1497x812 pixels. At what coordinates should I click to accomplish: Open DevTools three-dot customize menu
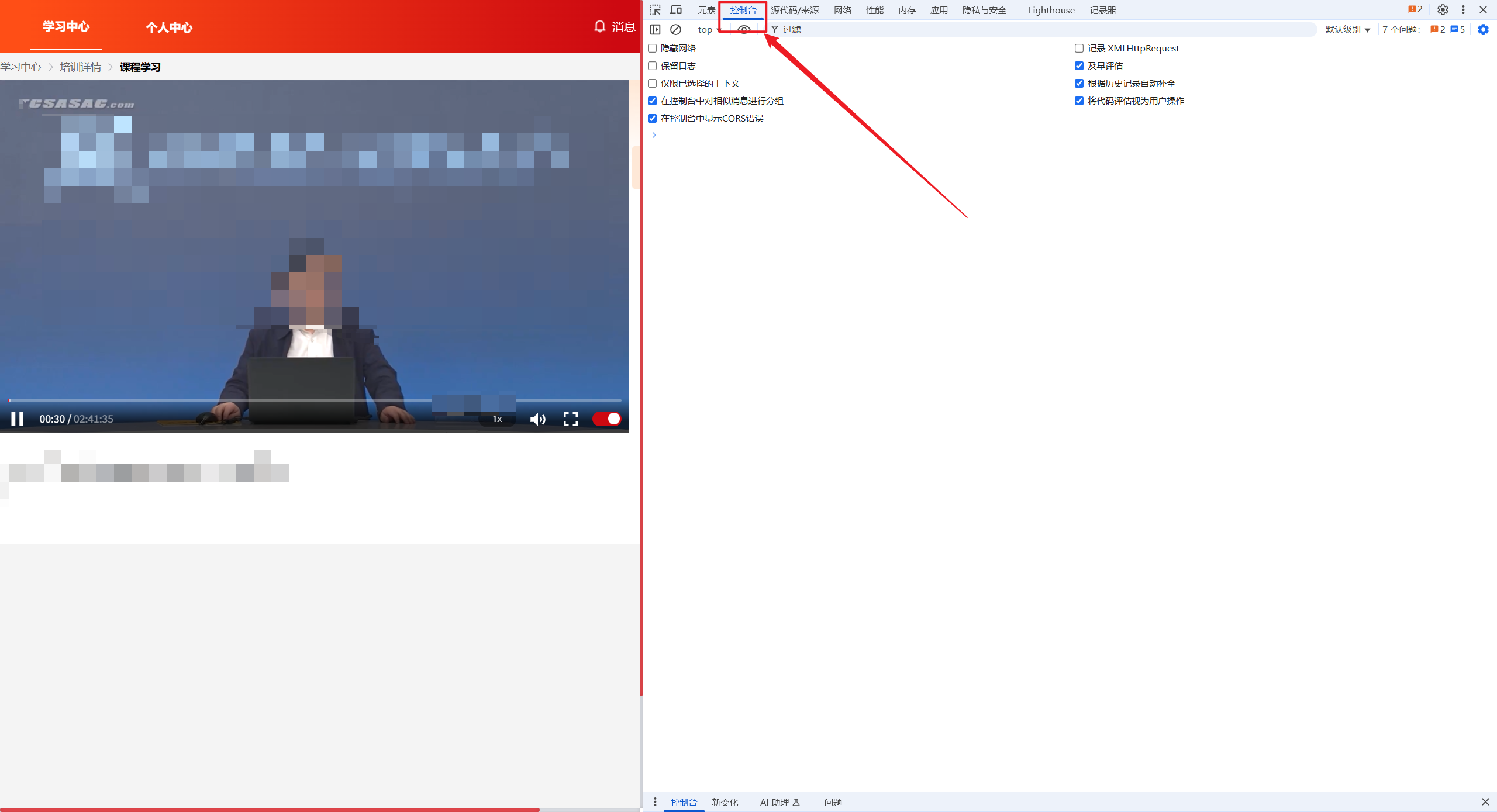pyautogui.click(x=1463, y=10)
